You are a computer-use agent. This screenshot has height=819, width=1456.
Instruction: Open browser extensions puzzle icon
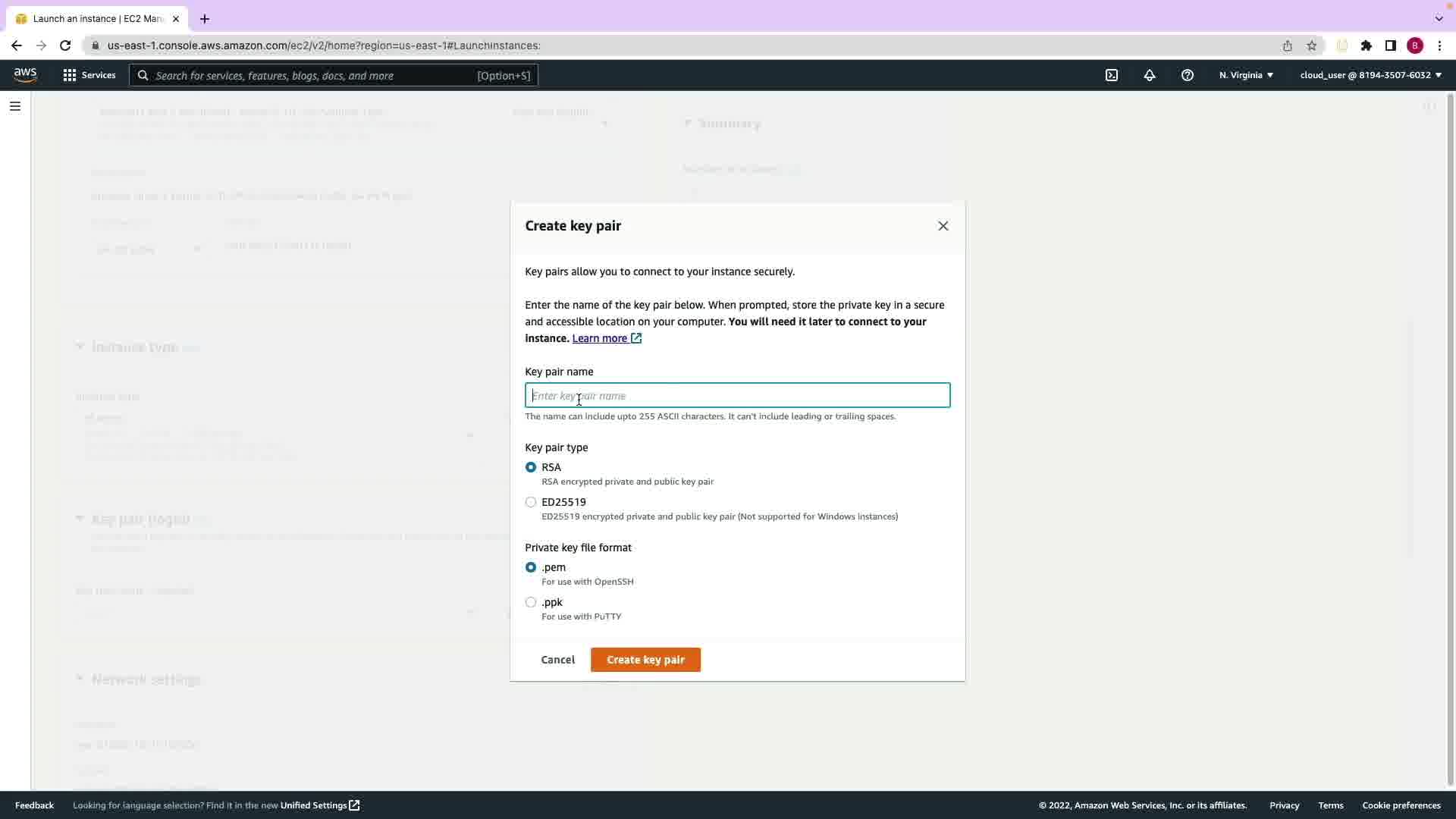[x=1367, y=45]
